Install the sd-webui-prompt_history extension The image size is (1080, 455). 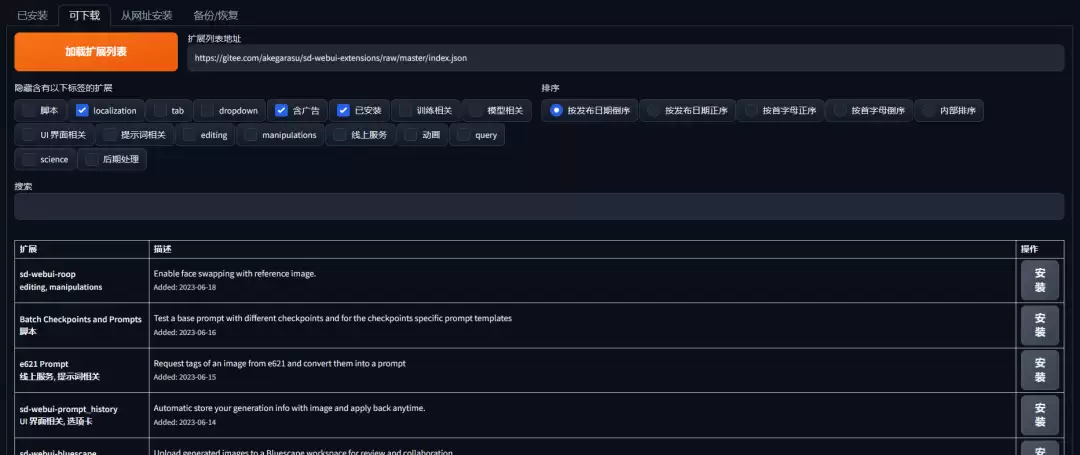coord(1040,414)
